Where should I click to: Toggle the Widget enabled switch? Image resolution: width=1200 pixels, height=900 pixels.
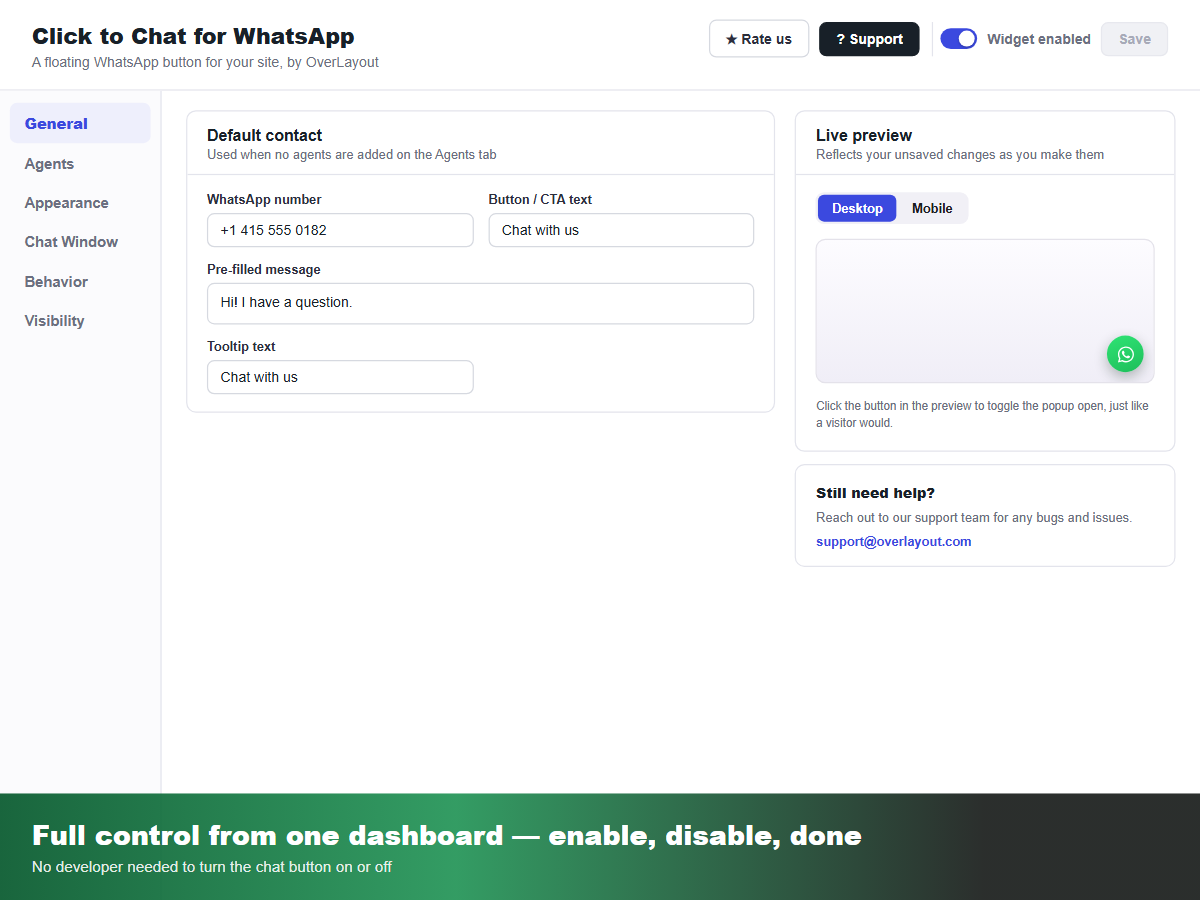[x=958, y=39]
